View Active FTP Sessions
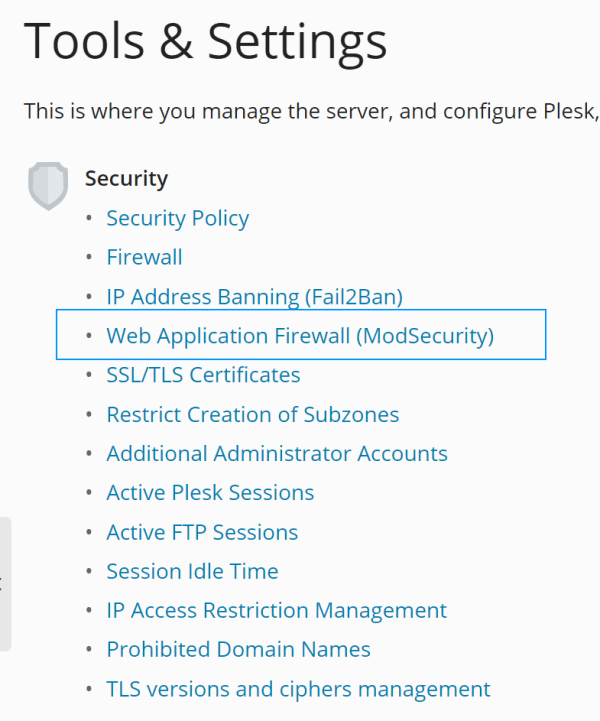 (202, 532)
